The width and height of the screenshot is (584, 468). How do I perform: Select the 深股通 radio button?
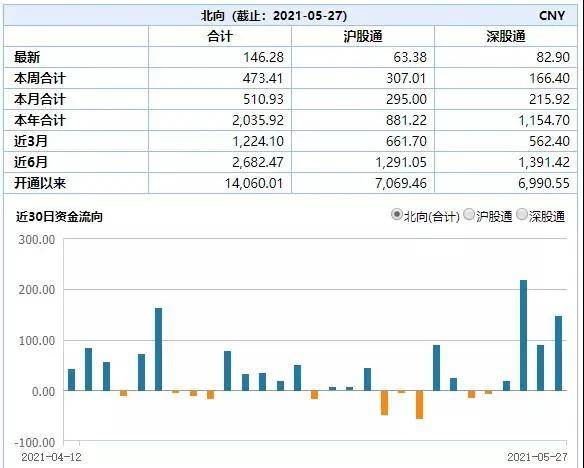tap(523, 215)
